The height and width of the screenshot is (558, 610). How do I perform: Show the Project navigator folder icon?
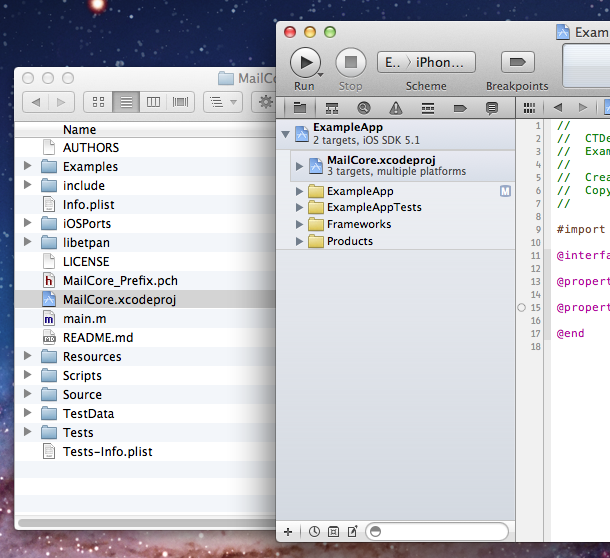300,108
